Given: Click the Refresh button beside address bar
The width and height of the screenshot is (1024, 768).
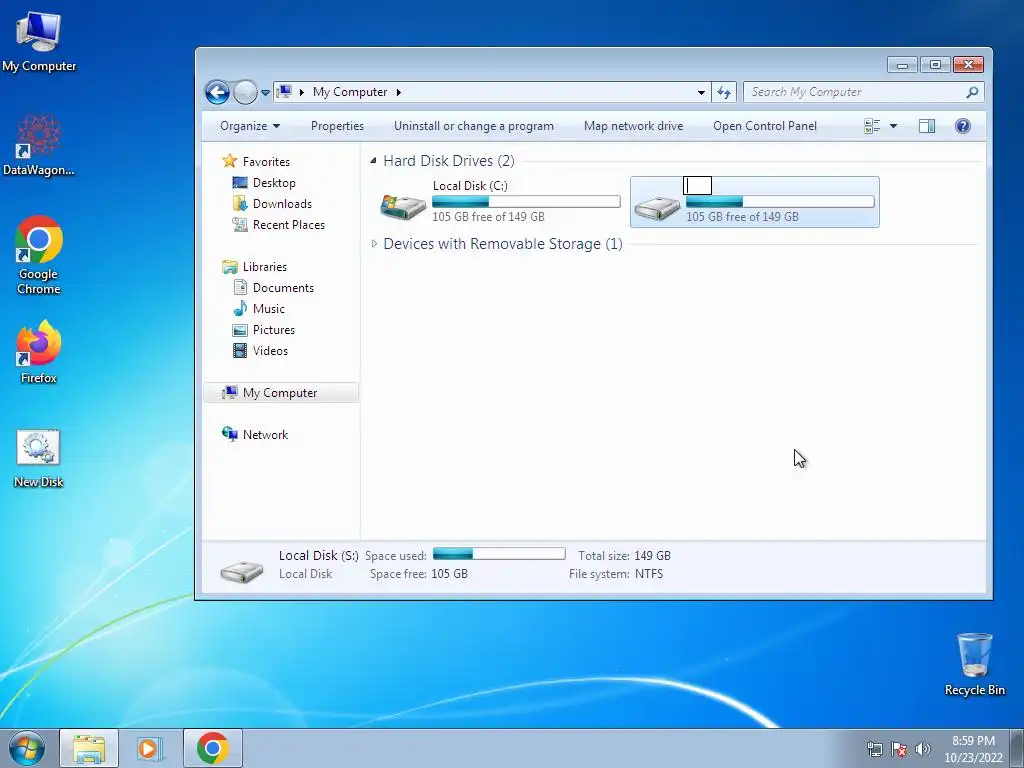Looking at the screenshot, I should tap(724, 92).
